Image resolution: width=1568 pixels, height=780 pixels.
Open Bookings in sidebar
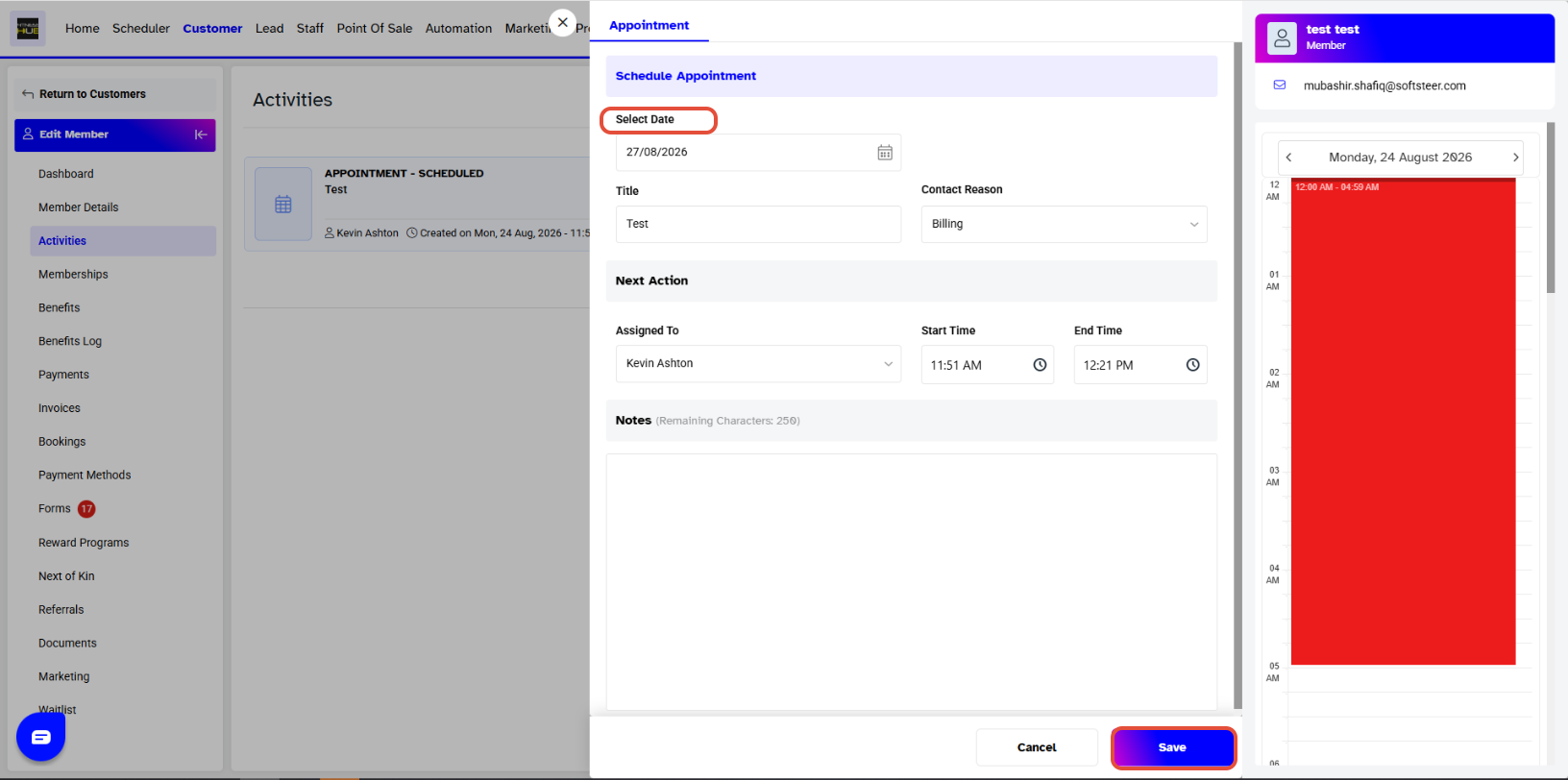pyautogui.click(x=62, y=442)
